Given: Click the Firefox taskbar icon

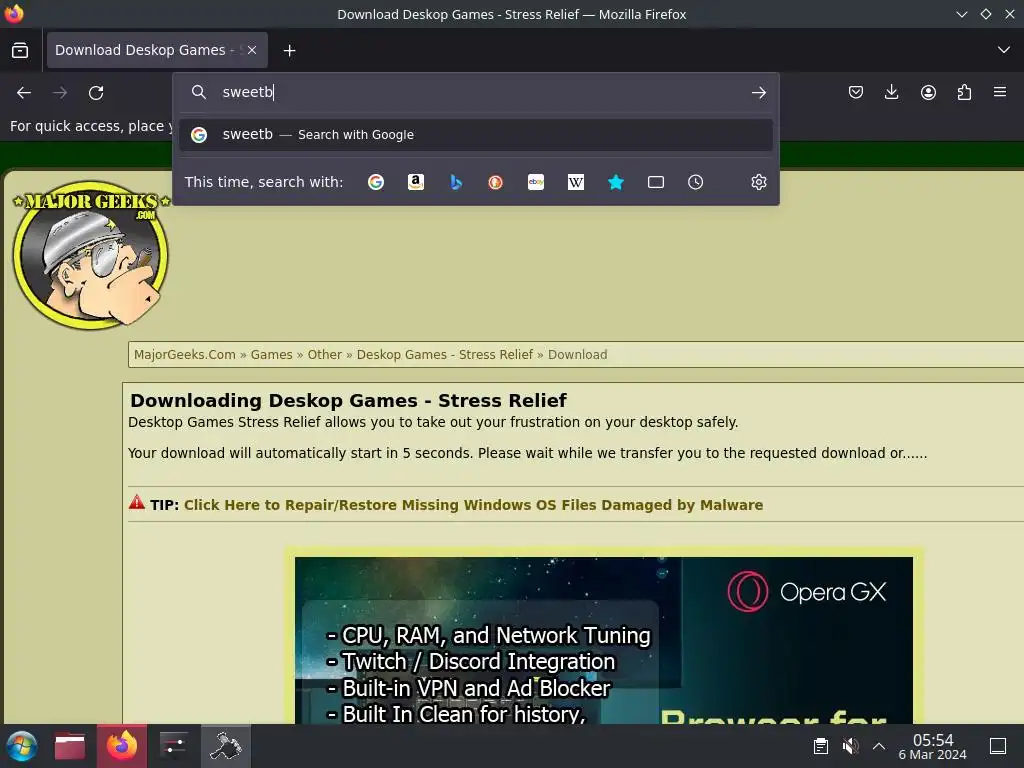Looking at the screenshot, I should click(x=122, y=746).
